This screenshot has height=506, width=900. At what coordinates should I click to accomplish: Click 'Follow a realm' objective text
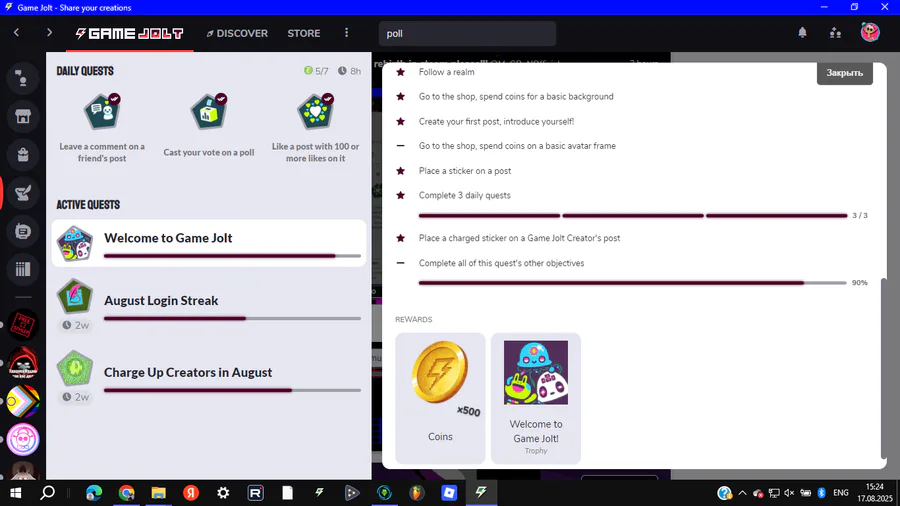point(447,72)
